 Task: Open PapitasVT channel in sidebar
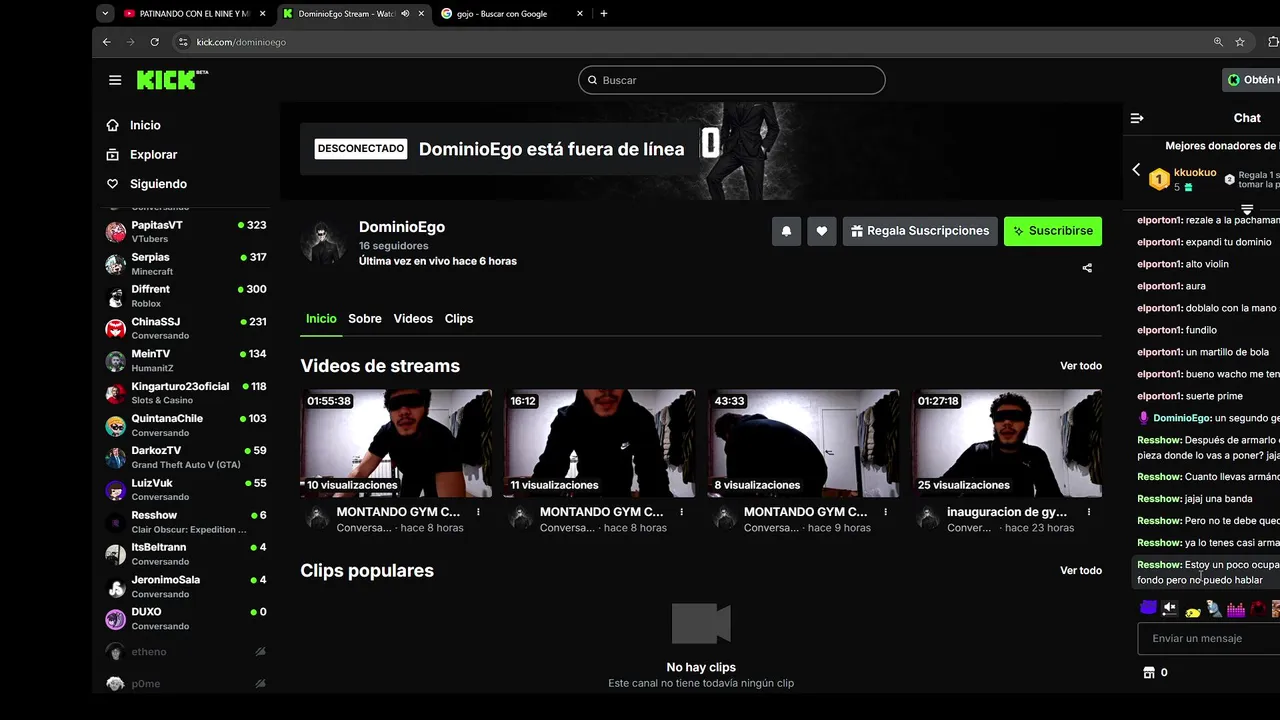pyautogui.click(x=186, y=231)
